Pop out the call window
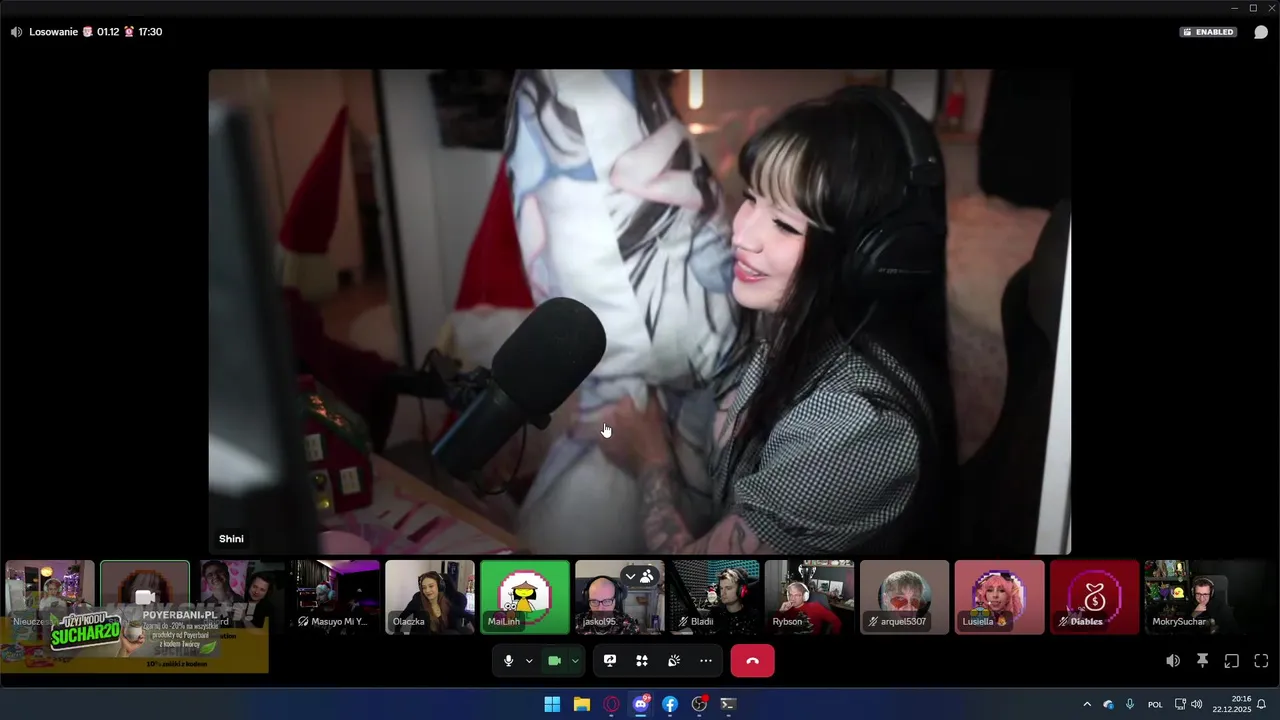The image size is (1280, 720). [x=1232, y=661]
